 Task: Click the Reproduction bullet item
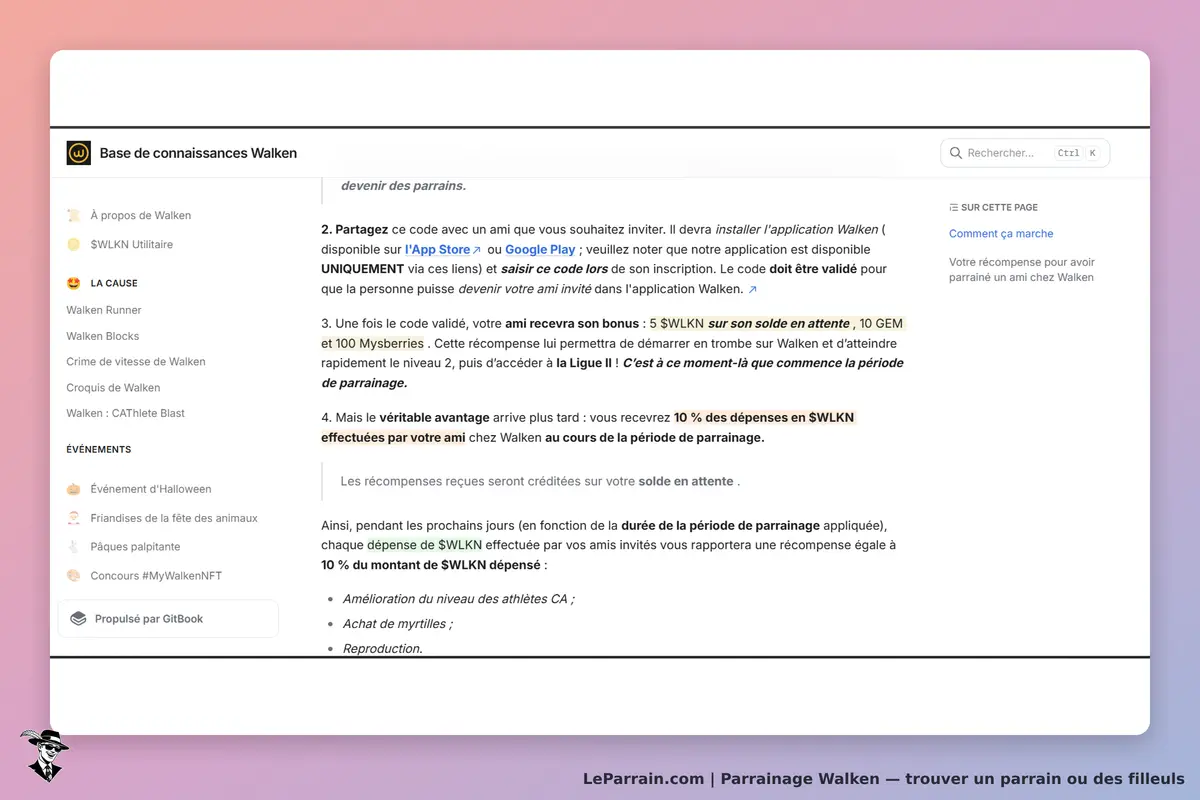(382, 648)
